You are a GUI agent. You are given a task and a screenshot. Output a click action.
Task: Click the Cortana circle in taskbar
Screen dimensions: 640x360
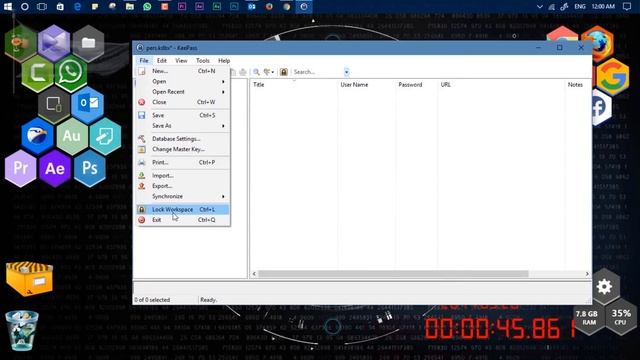[x=24, y=7]
